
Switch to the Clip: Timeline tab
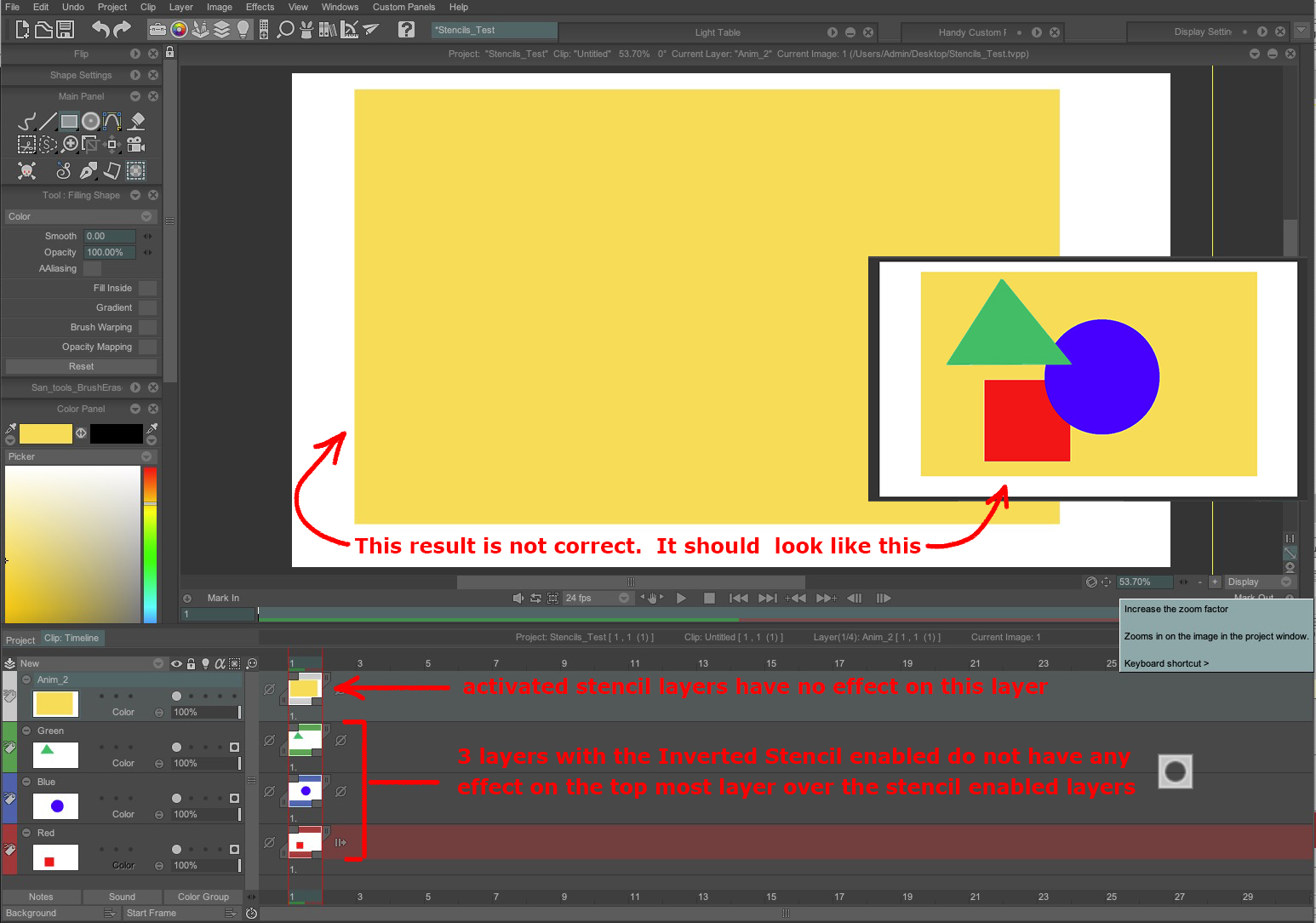coord(72,638)
